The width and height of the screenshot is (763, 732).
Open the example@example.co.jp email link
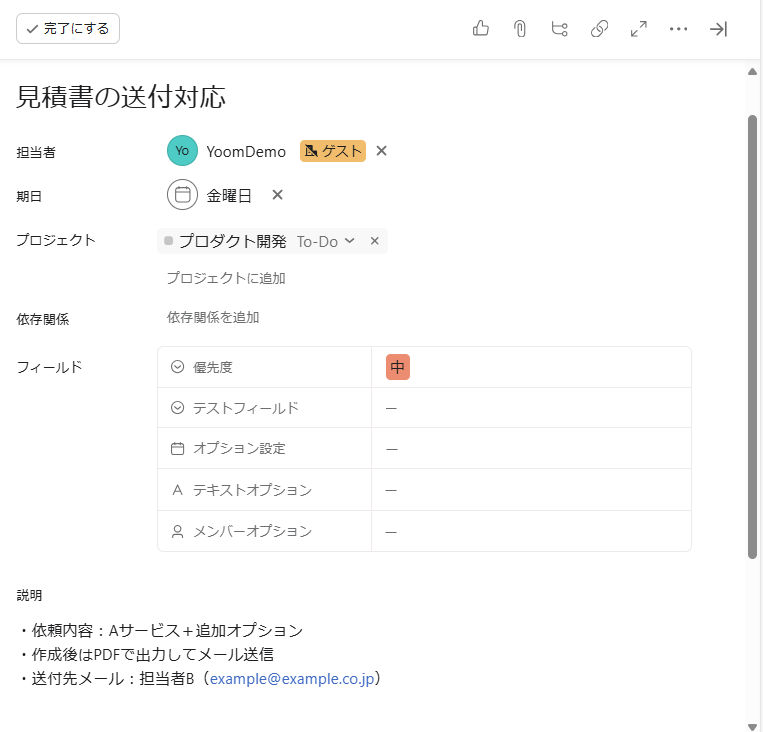pos(290,679)
